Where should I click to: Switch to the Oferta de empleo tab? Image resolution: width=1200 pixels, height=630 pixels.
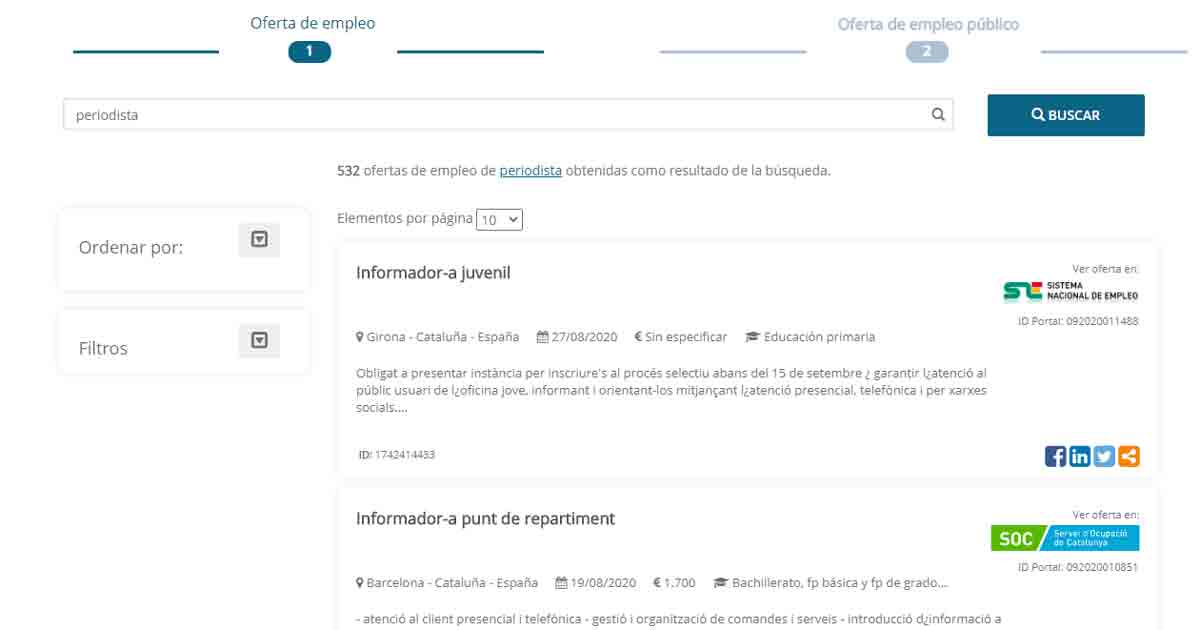tap(312, 23)
